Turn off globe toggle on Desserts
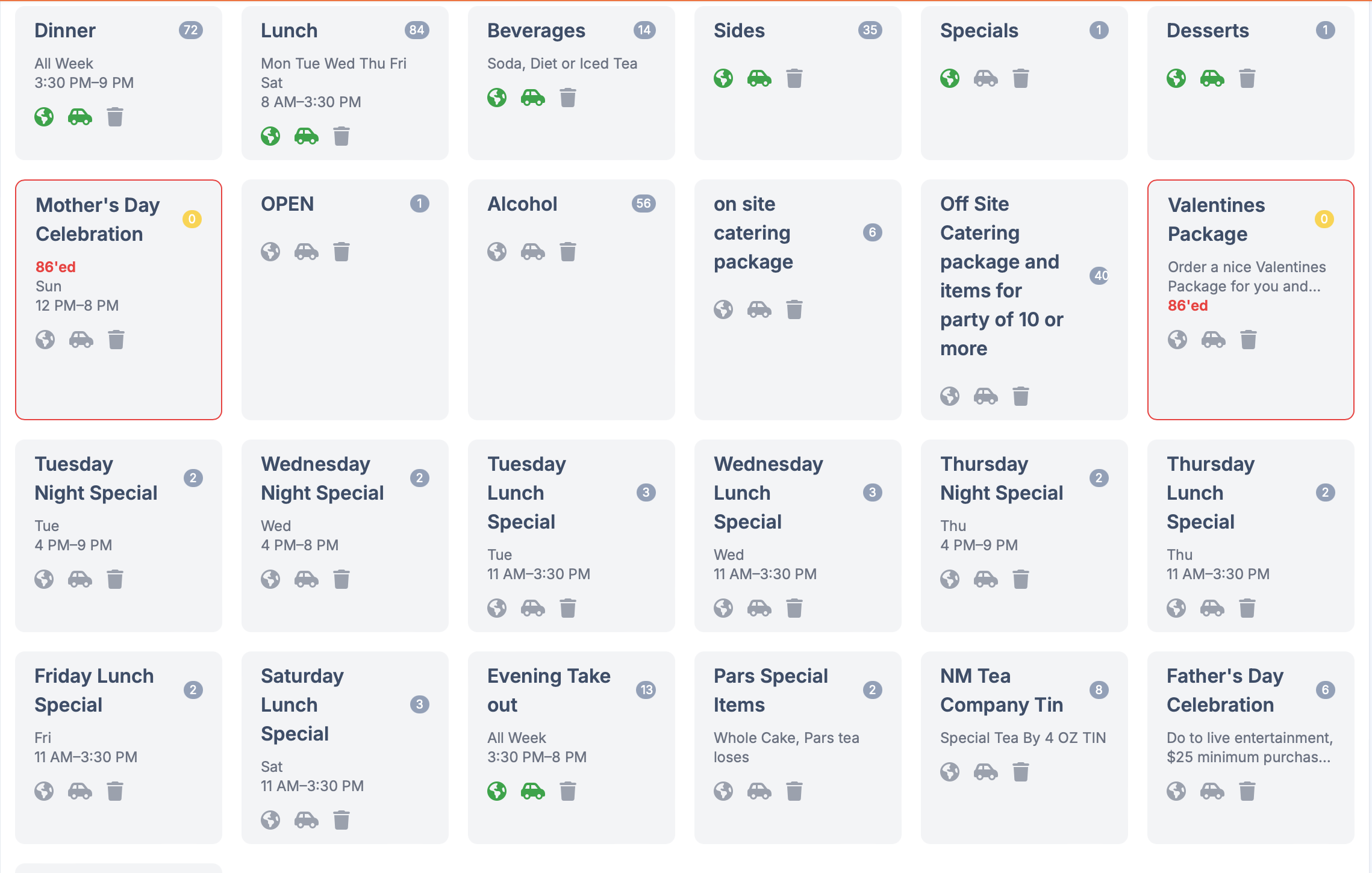This screenshot has width=1372, height=873. coord(1176,78)
